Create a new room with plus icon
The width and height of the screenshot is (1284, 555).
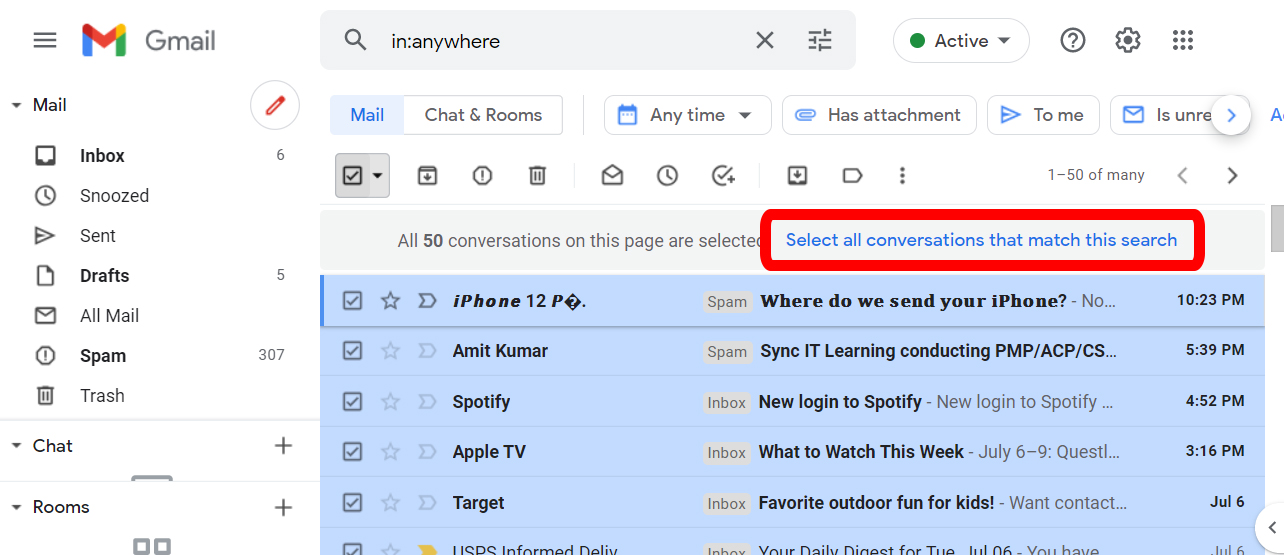tap(284, 507)
